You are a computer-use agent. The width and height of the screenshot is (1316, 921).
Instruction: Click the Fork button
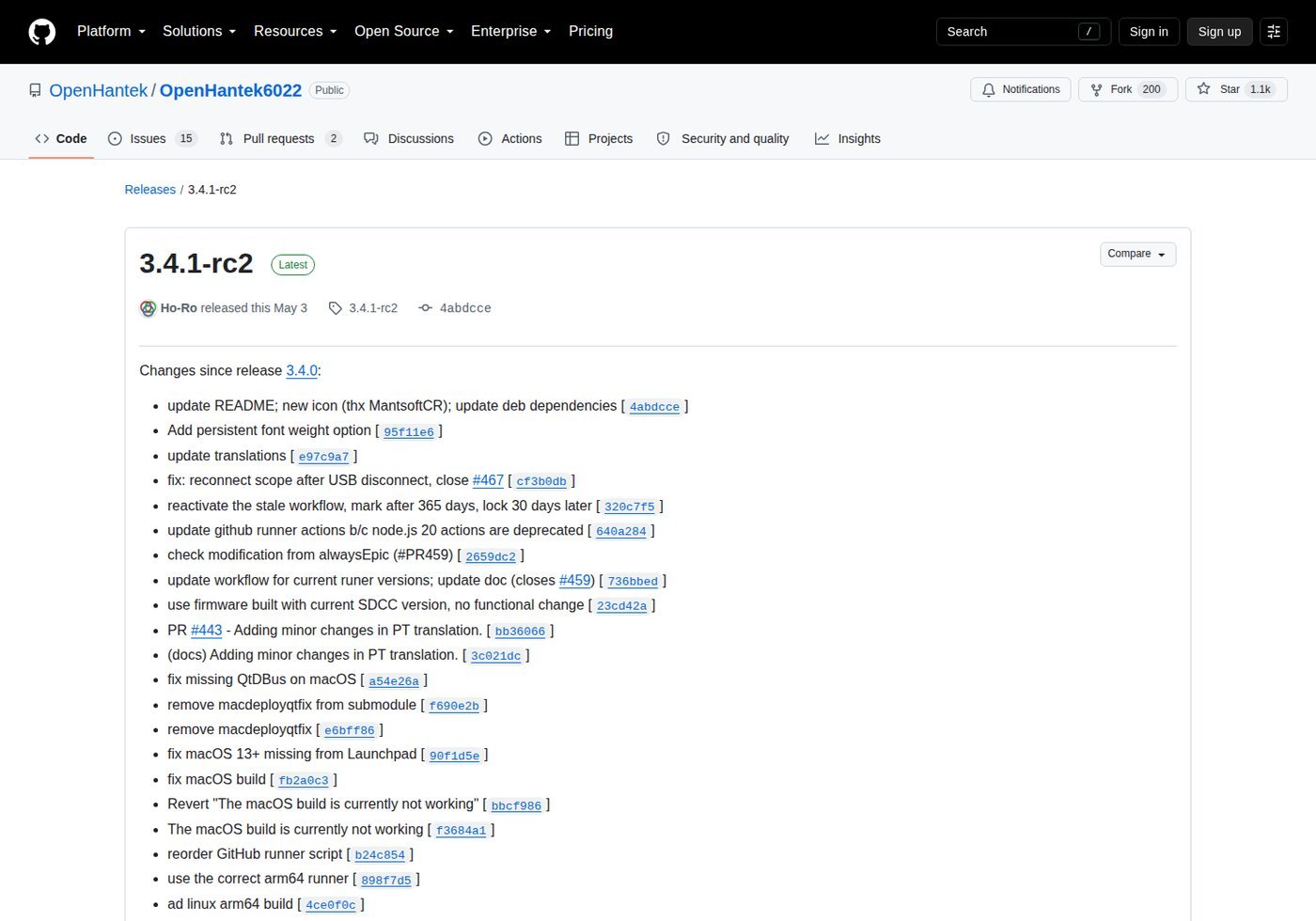[x=1127, y=89]
